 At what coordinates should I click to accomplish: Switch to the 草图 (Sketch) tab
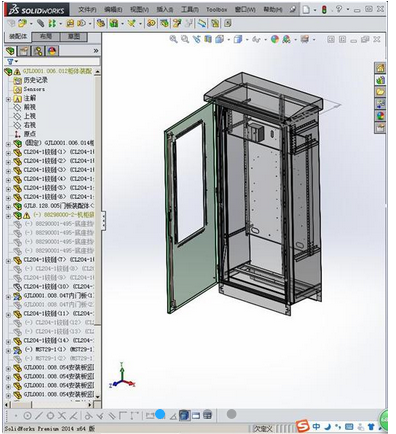click(x=74, y=37)
